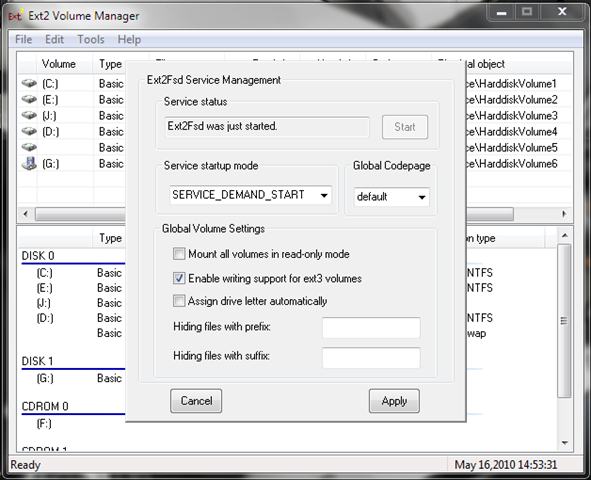Maximize the Ext2 Volume Manager window

click(527, 12)
